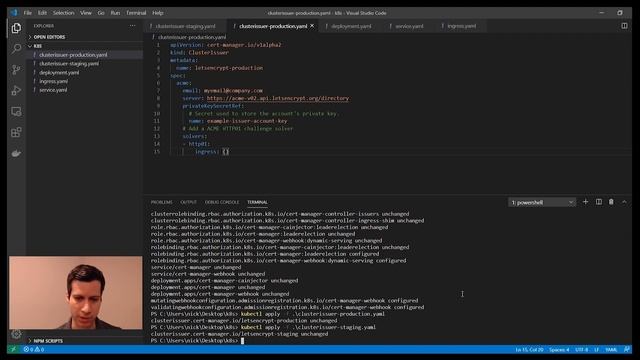Viewport: 640px width, 360px height.
Task: Open the Search view in activity bar
Action: [x=16, y=49]
